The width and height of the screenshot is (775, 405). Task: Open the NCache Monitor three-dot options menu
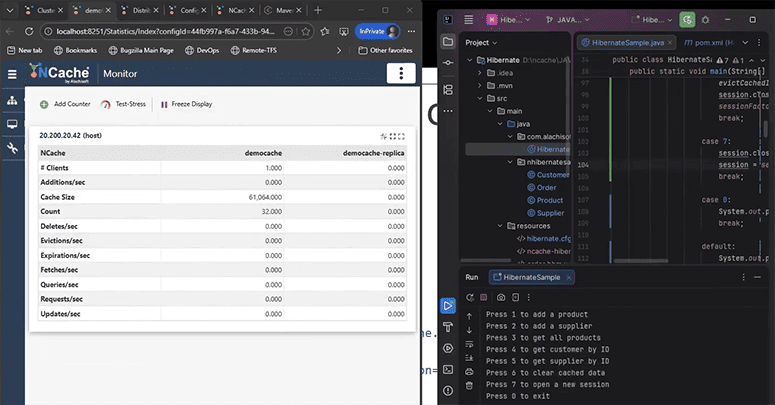point(400,73)
